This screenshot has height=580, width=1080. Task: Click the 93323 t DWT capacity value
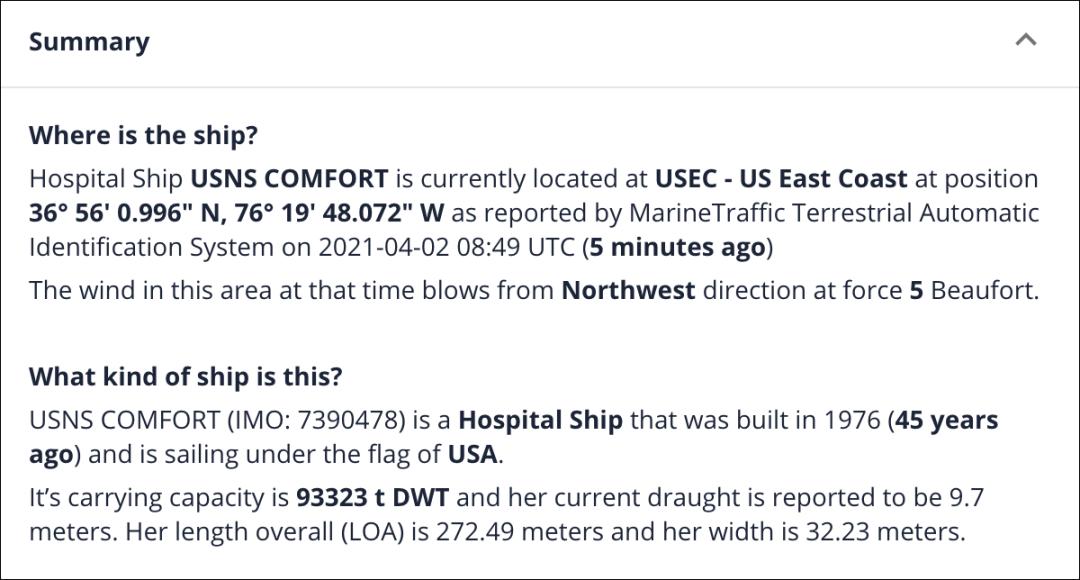coord(373,497)
